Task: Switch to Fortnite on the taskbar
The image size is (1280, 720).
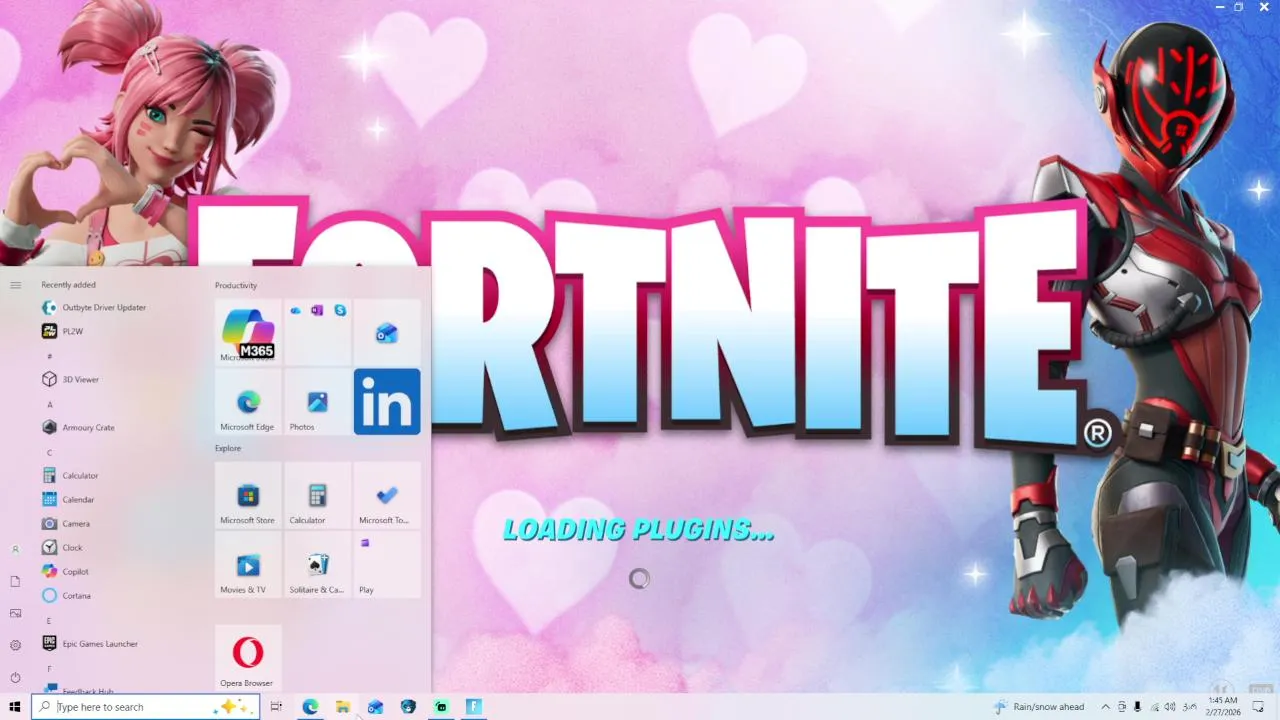Action: pyautogui.click(x=474, y=707)
